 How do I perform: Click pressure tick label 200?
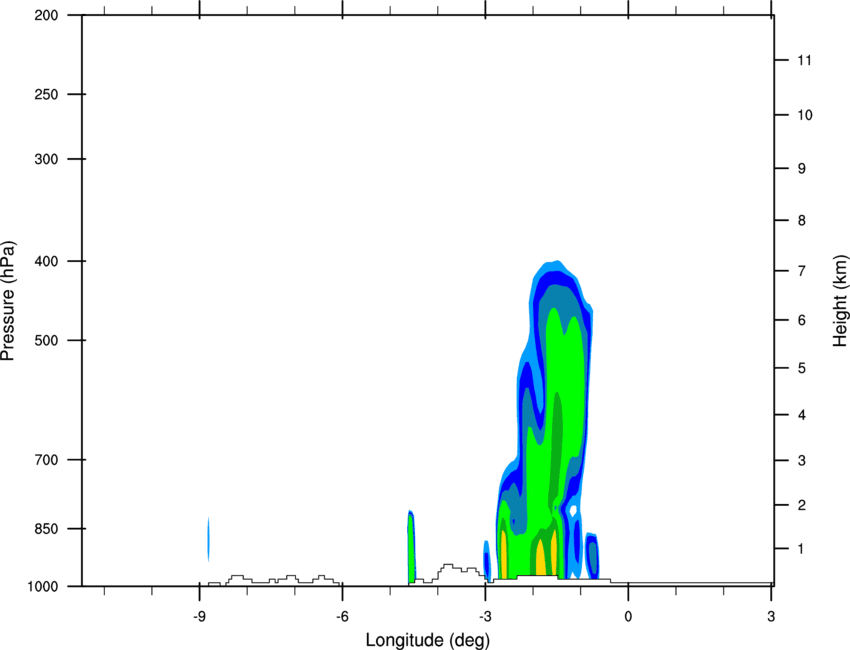[47, 15]
